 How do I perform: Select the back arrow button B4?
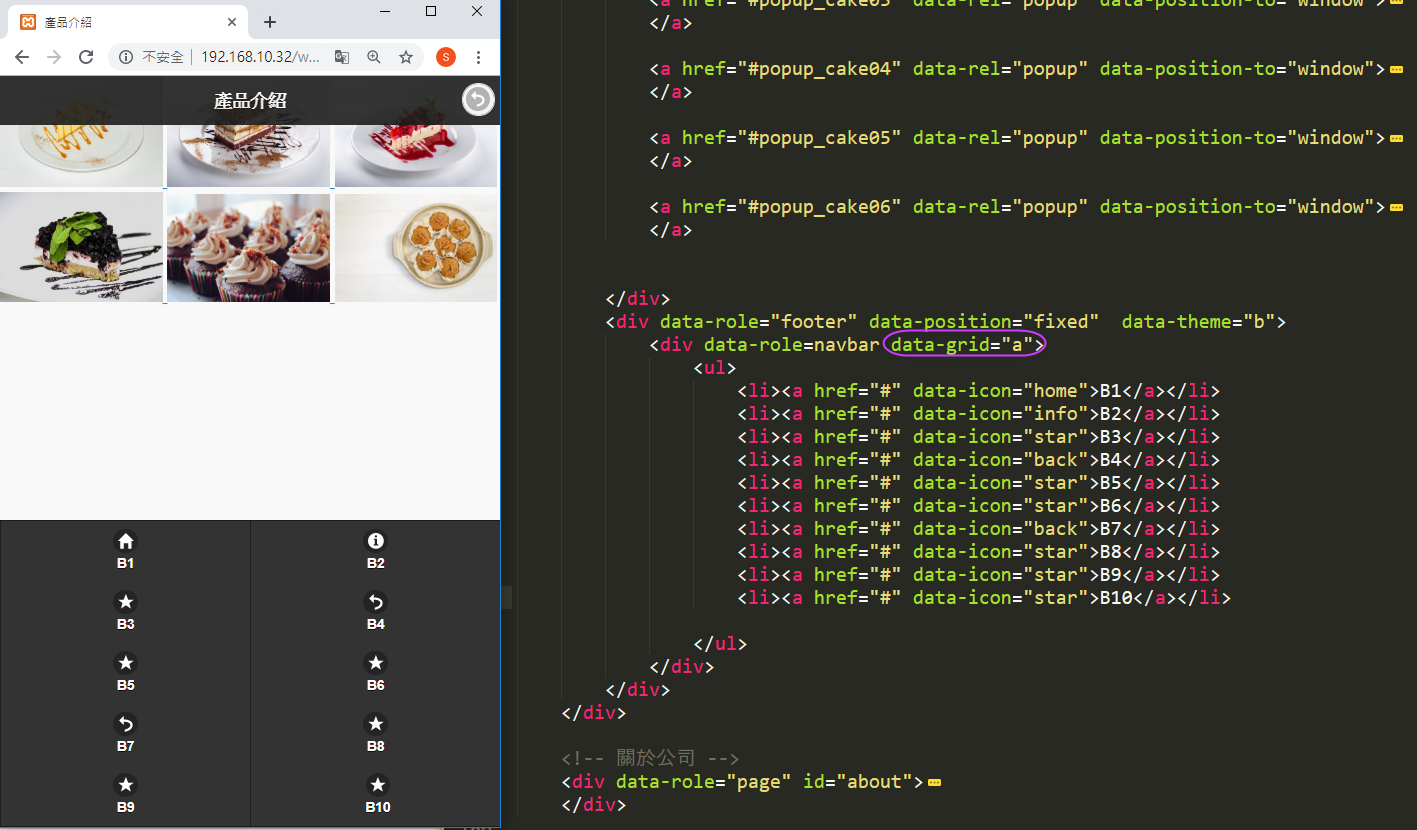click(375, 611)
